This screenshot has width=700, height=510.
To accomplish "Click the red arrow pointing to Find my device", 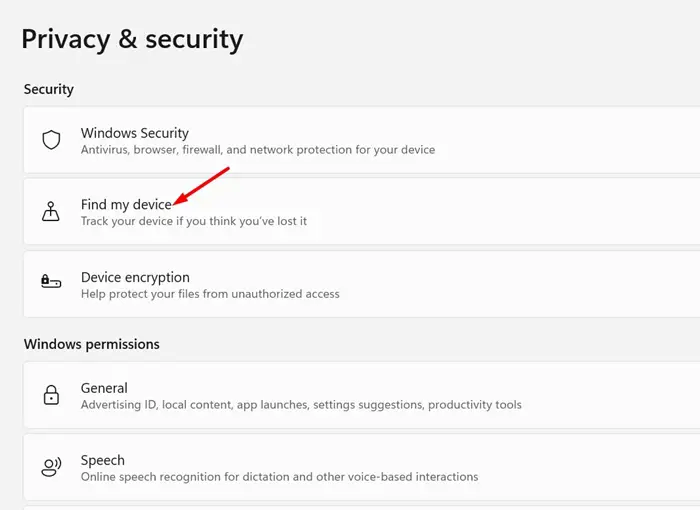I will pos(201,187).
